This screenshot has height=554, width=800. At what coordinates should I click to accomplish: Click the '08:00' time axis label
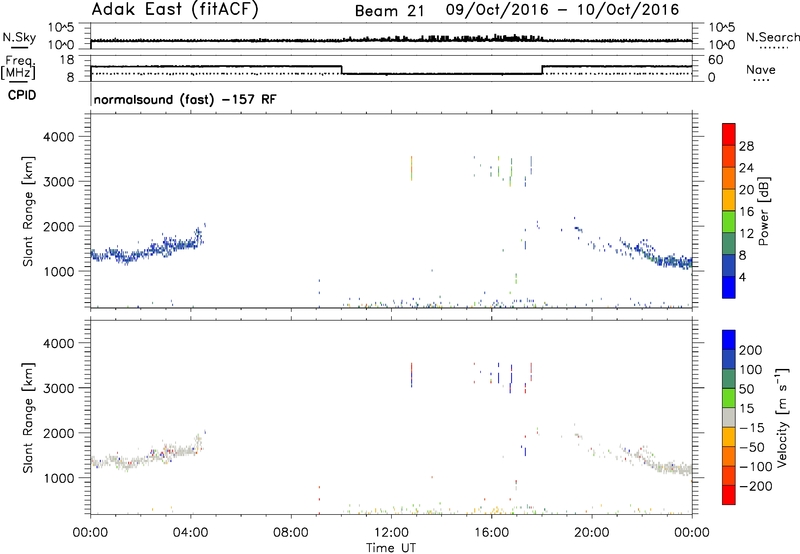[290, 533]
